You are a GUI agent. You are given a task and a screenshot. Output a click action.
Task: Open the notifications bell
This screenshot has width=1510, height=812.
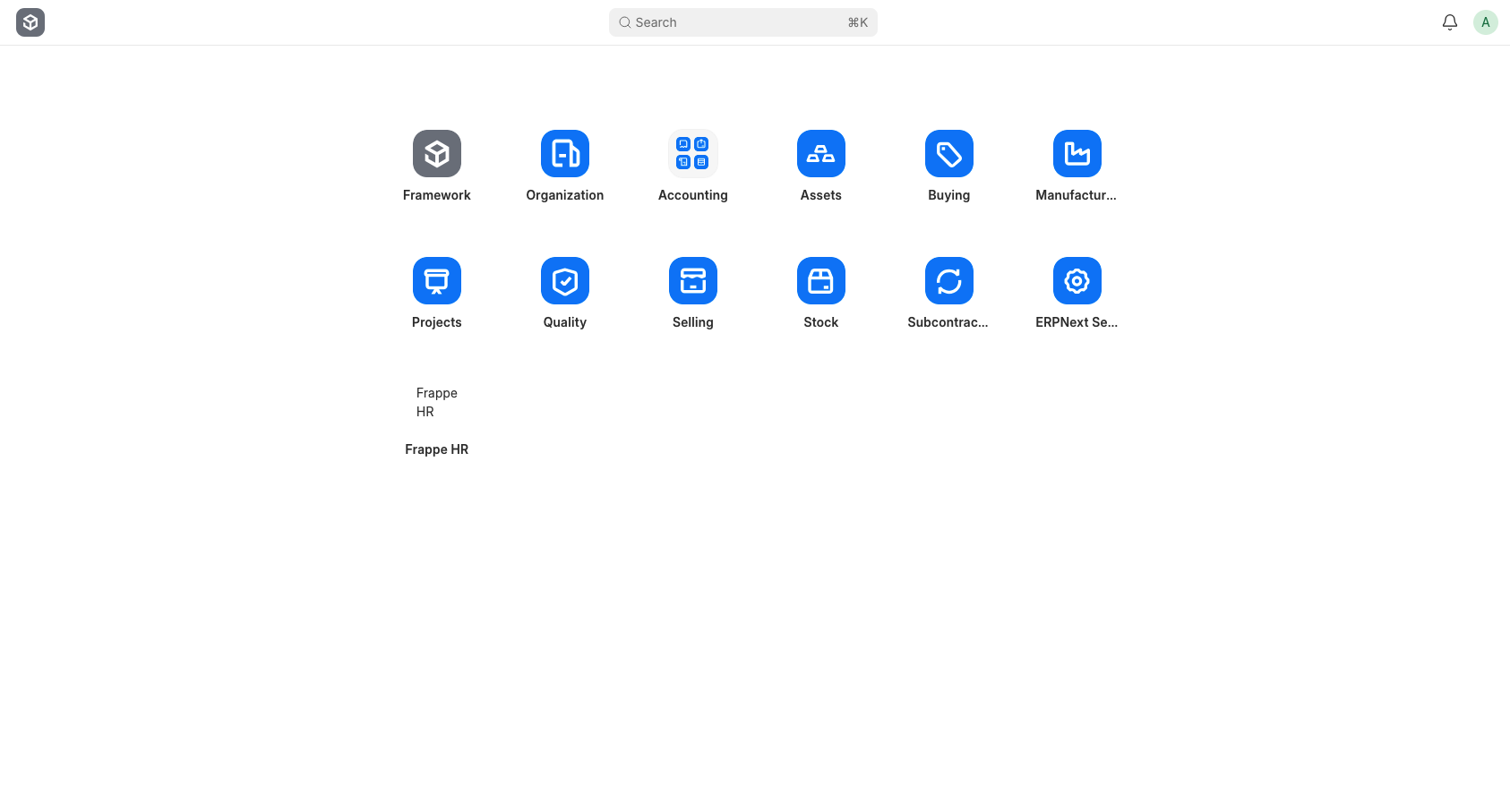tap(1450, 22)
